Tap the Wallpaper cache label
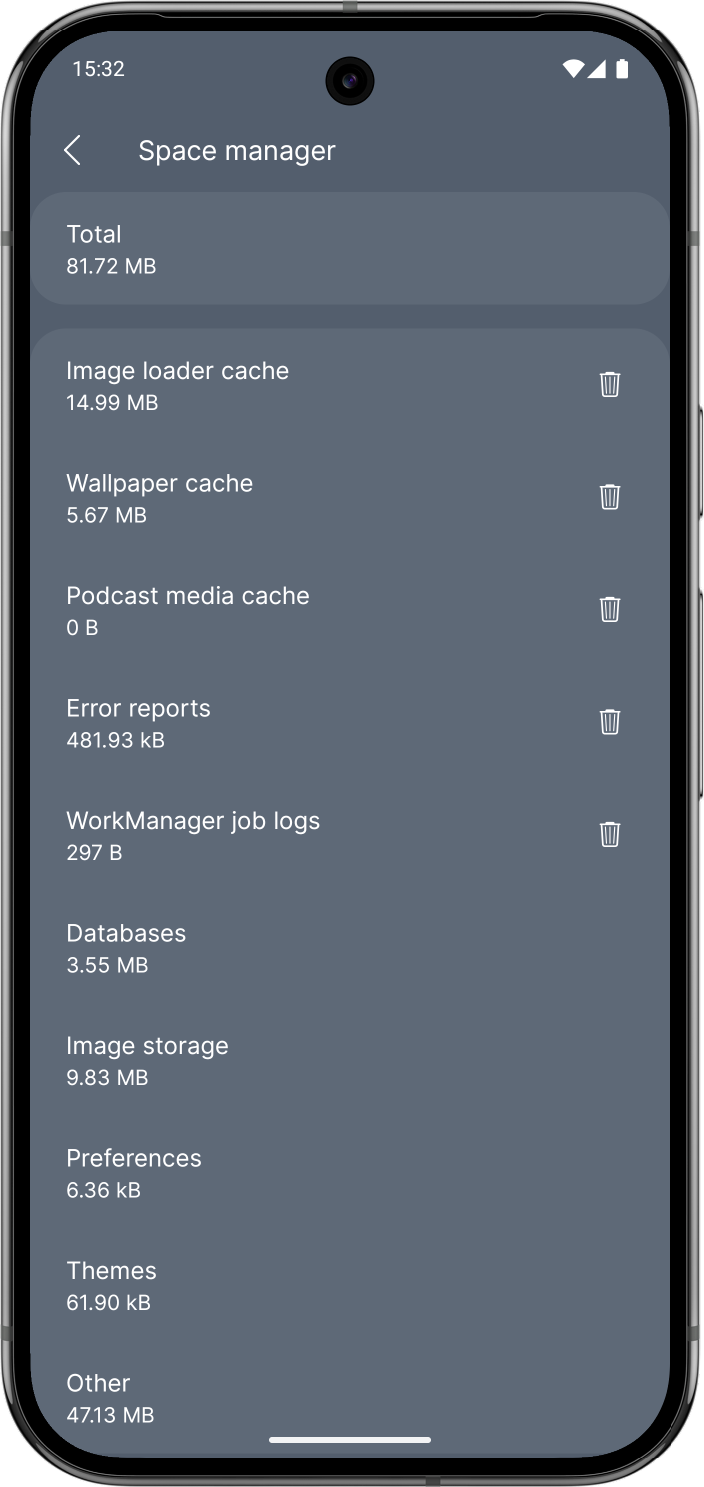 160,484
